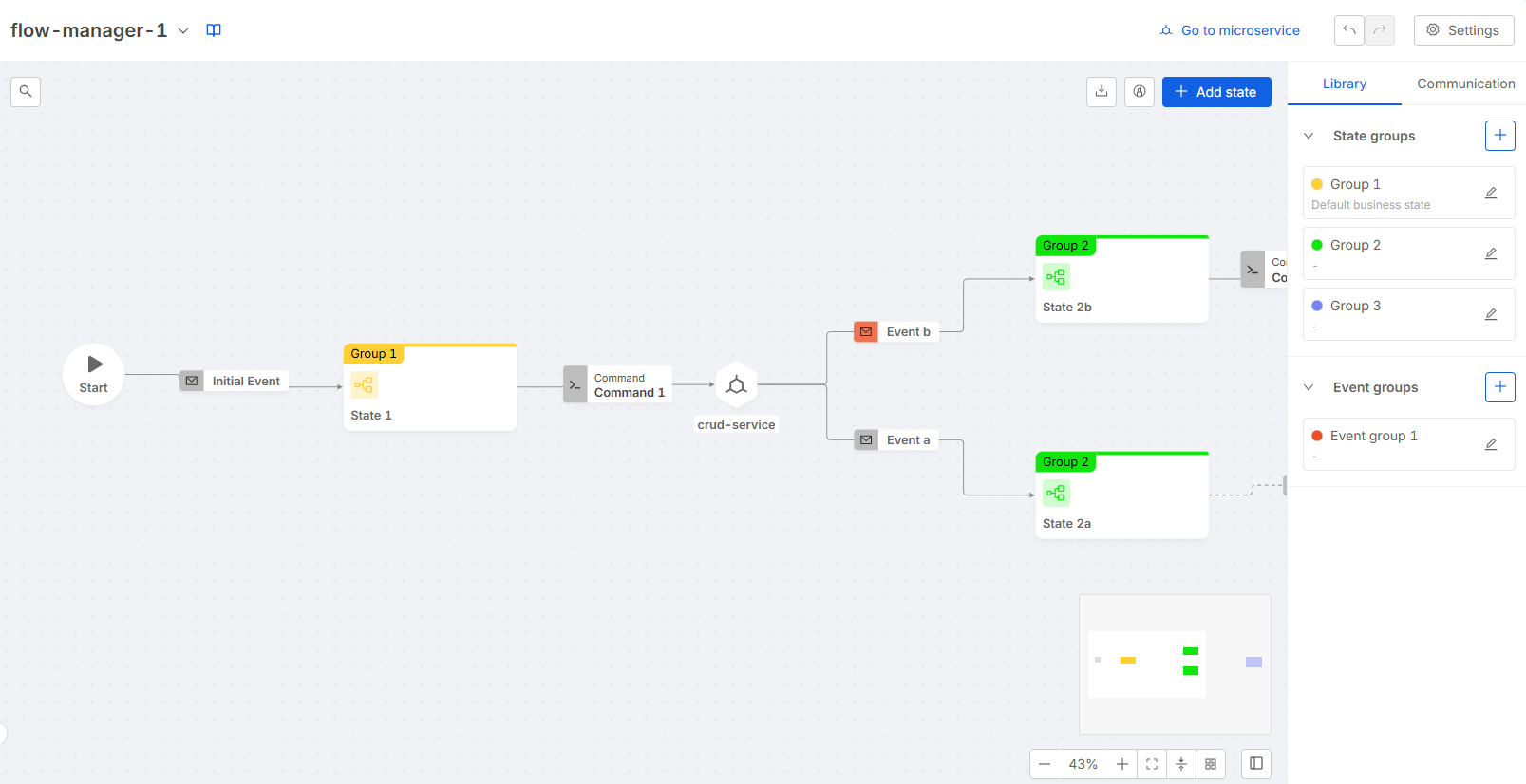Toggle the side panel visibility

click(x=1256, y=764)
